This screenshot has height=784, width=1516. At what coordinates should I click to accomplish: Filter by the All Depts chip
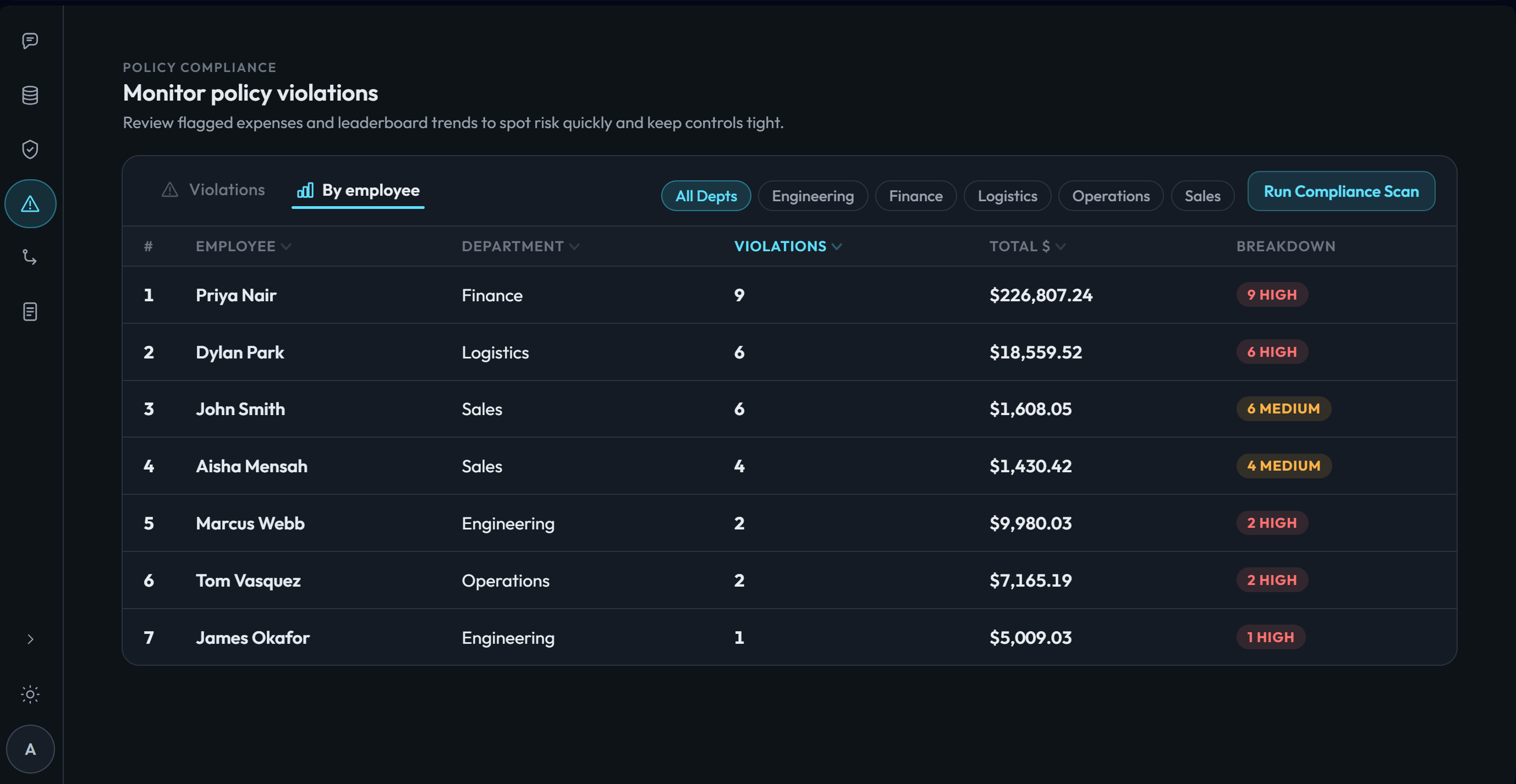click(706, 196)
